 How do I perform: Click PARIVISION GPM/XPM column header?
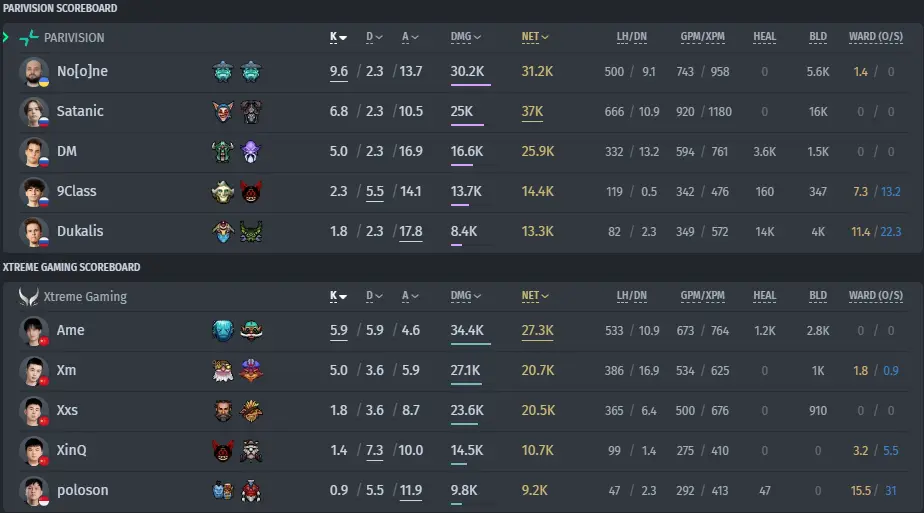click(x=702, y=37)
